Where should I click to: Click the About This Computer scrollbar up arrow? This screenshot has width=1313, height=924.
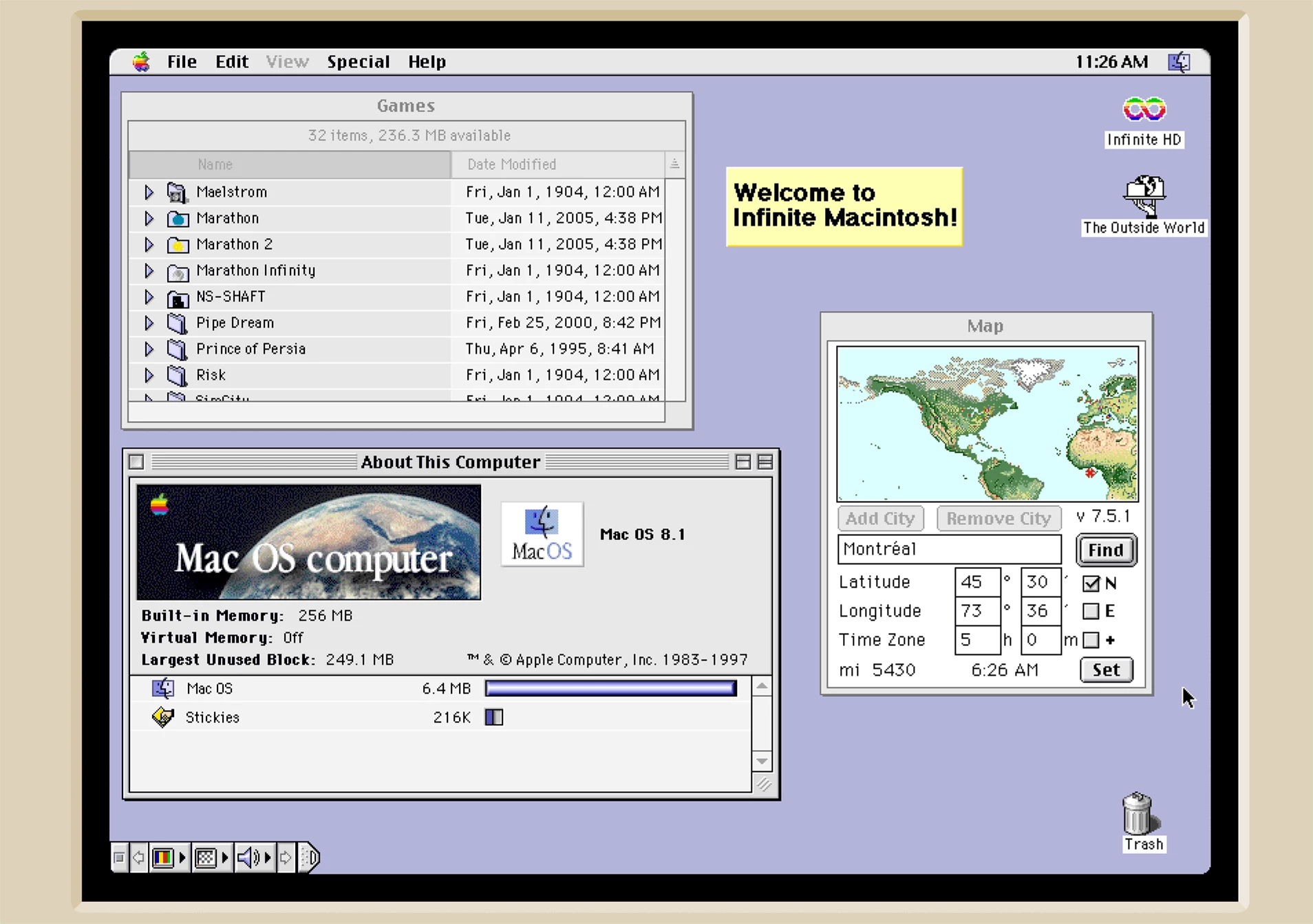762,686
